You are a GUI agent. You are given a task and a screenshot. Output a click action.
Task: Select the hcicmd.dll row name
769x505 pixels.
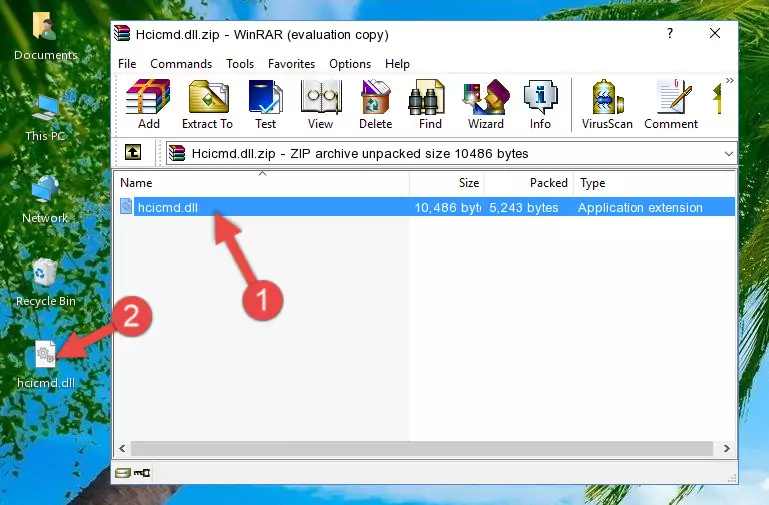coord(168,207)
